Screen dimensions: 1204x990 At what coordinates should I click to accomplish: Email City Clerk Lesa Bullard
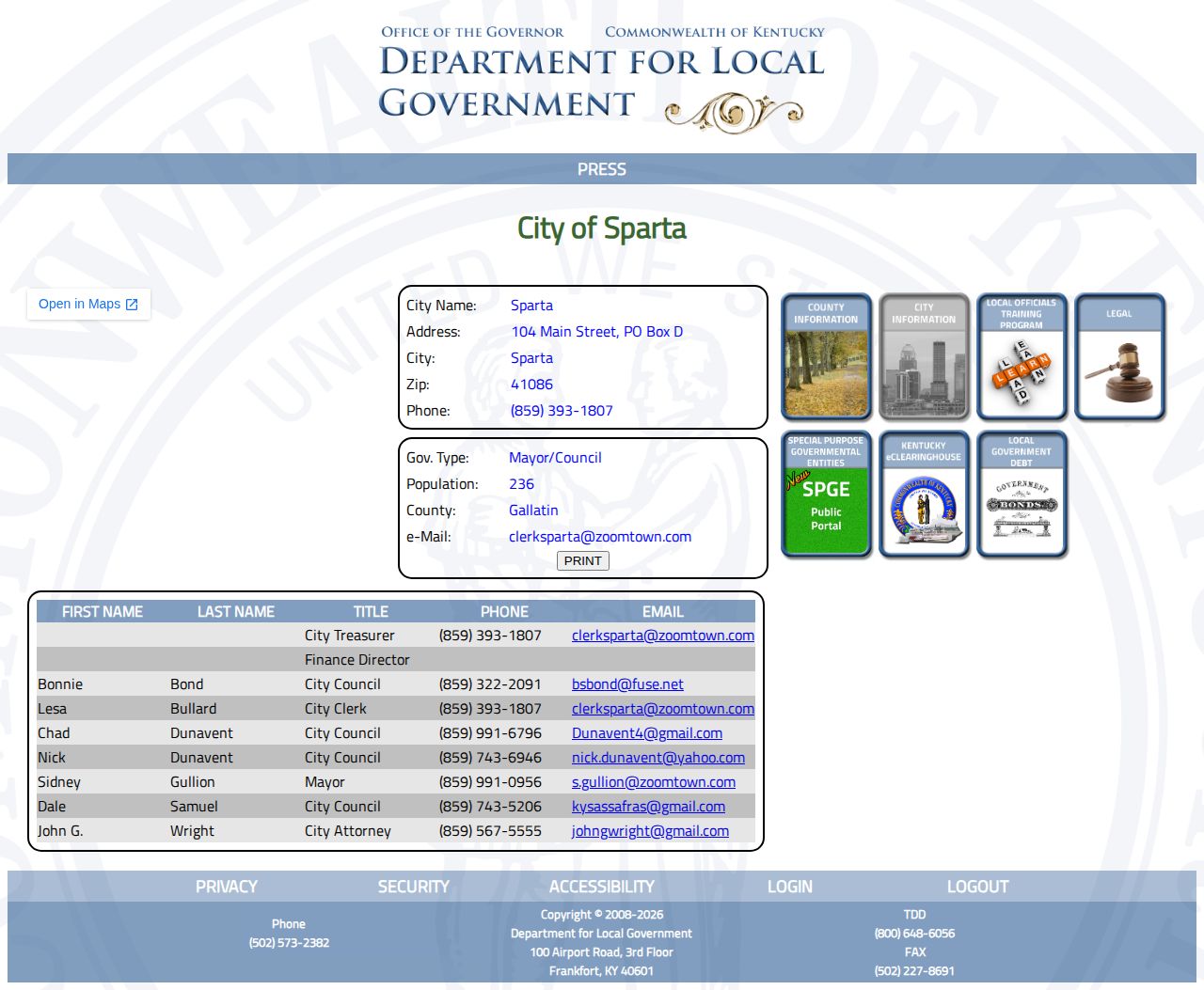tap(663, 709)
